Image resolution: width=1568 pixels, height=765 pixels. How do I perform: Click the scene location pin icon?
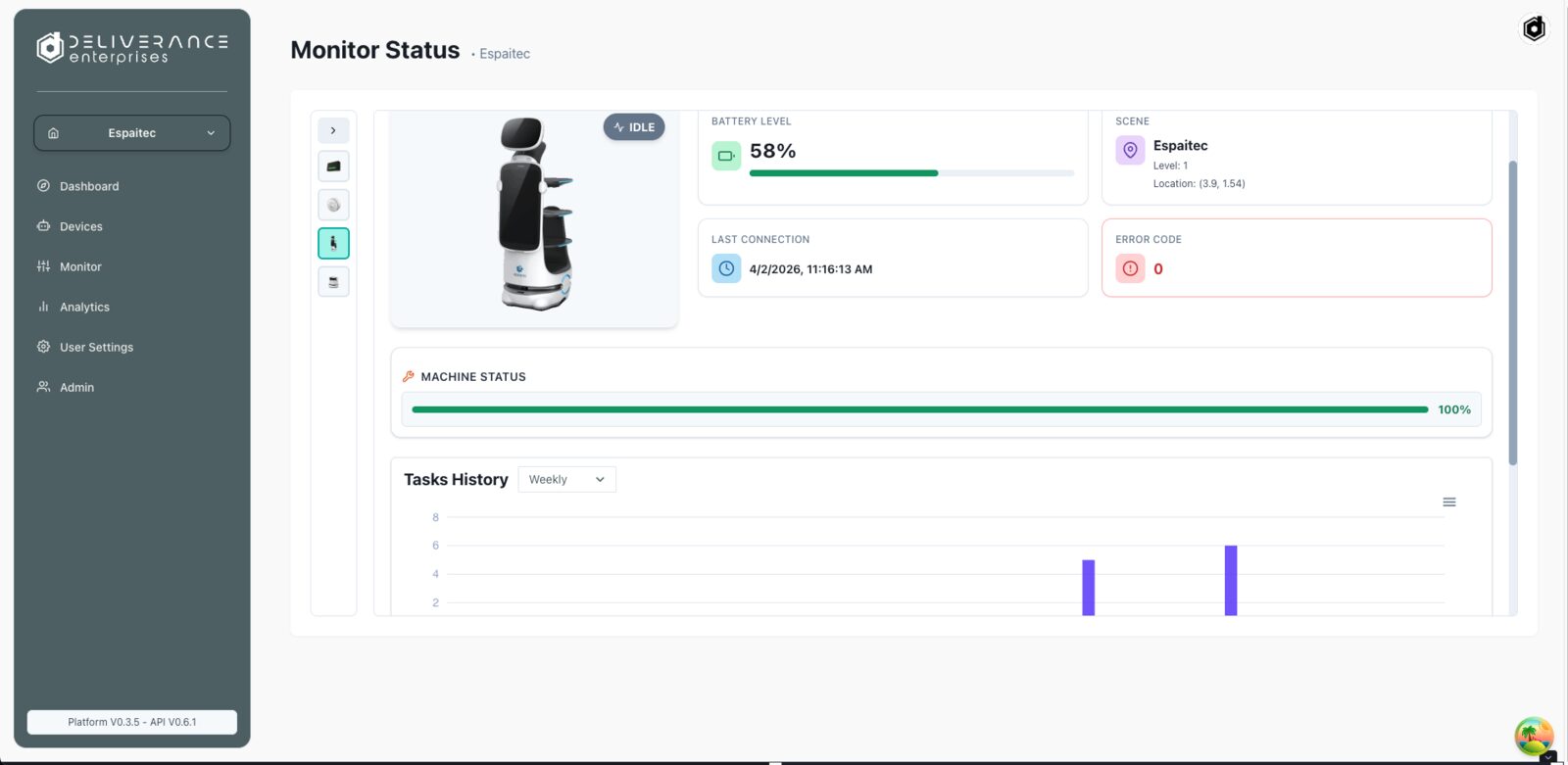tap(1130, 150)
